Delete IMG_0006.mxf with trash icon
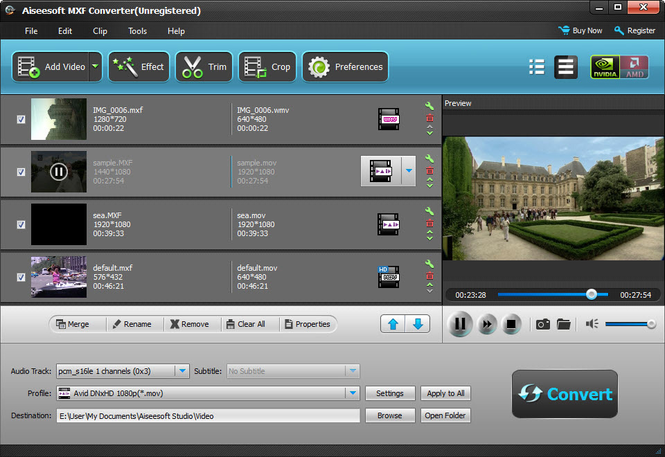The image size is (665, 457). (430, 118)
